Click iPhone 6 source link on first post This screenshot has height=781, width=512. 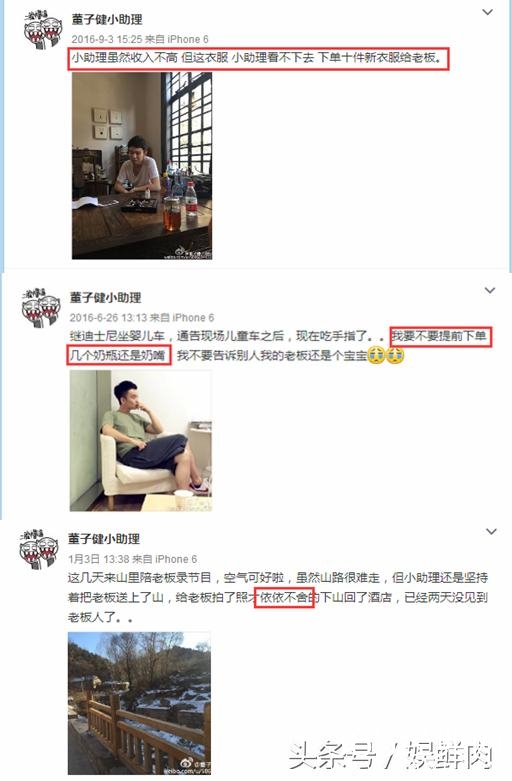point(188,39)
